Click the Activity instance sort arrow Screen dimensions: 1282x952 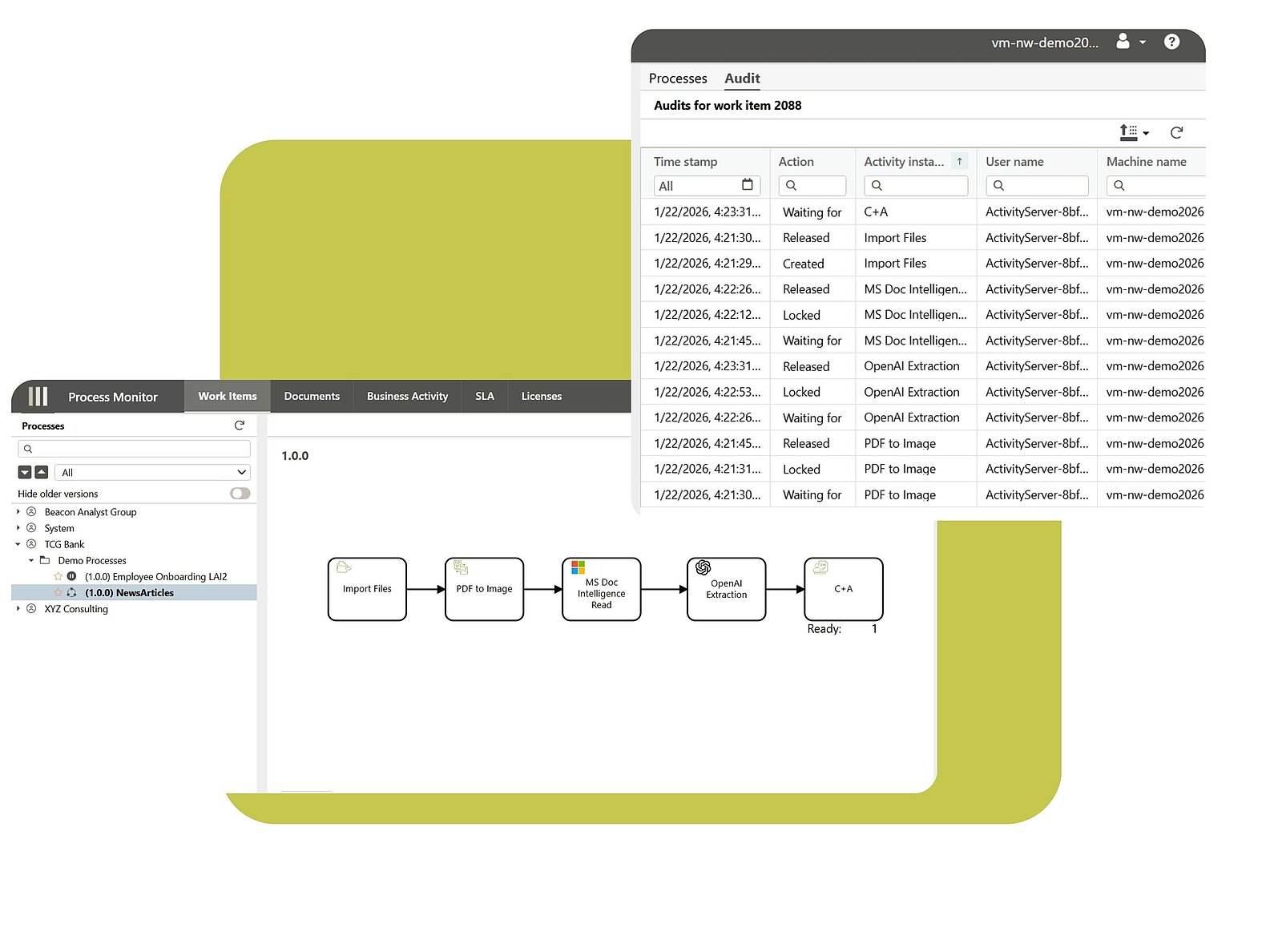959,161
